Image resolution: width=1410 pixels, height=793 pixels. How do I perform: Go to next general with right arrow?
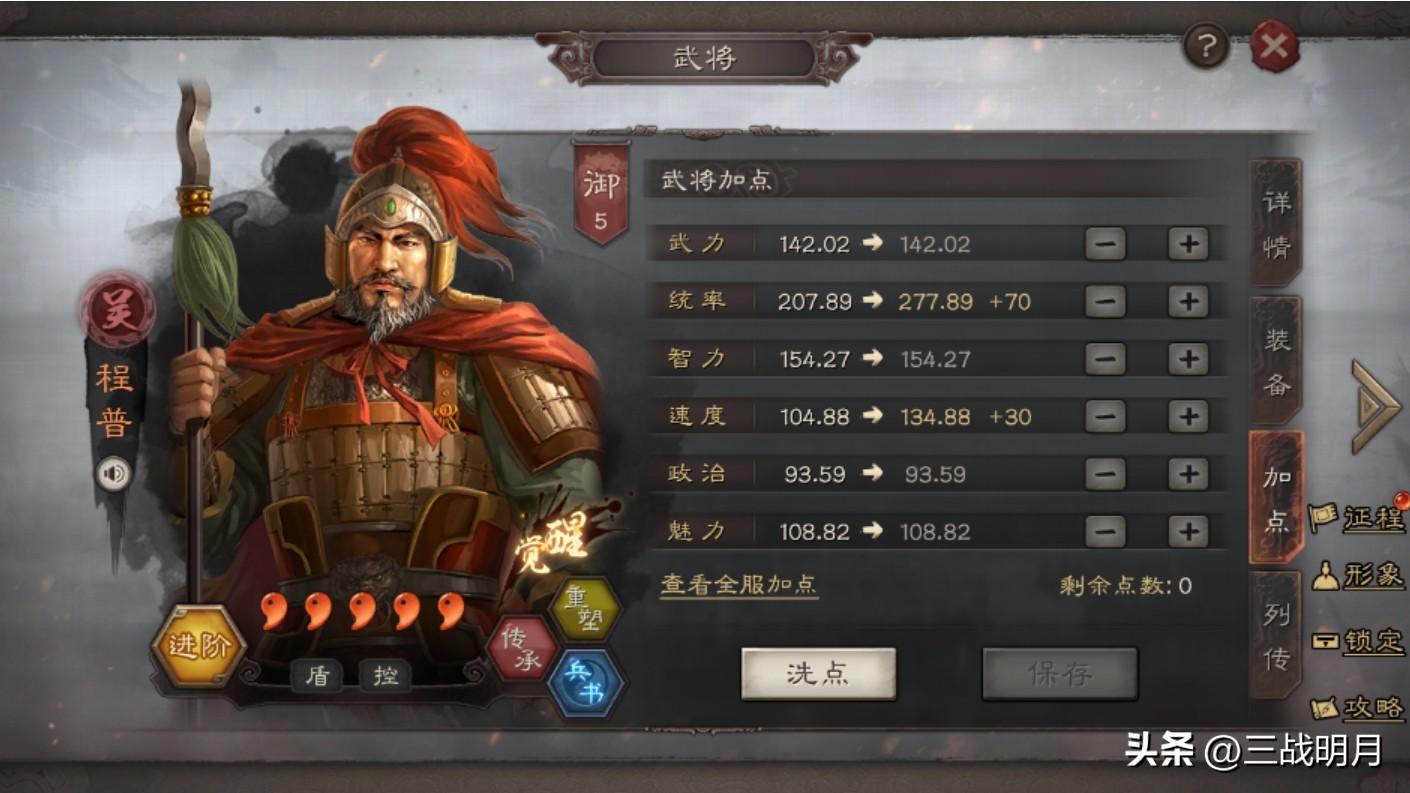tap(1376, 407)
